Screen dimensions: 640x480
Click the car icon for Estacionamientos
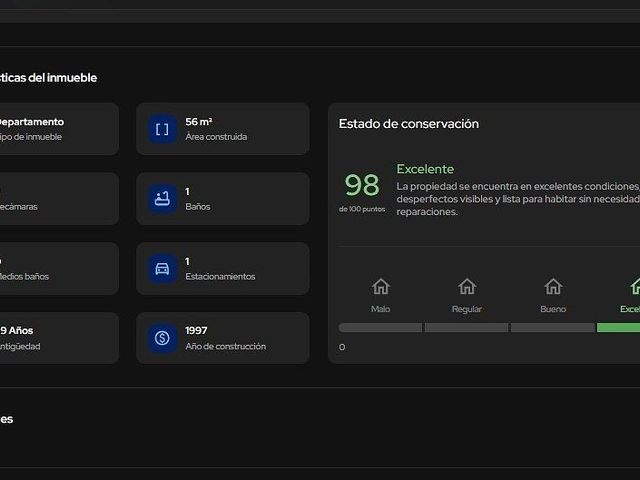point(162,269)
